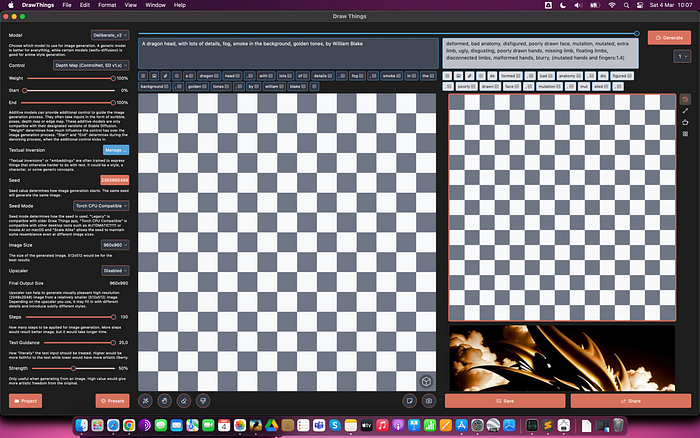
Task: Select the magic wand tool below canvas
Action: click(x=146, y=401)
